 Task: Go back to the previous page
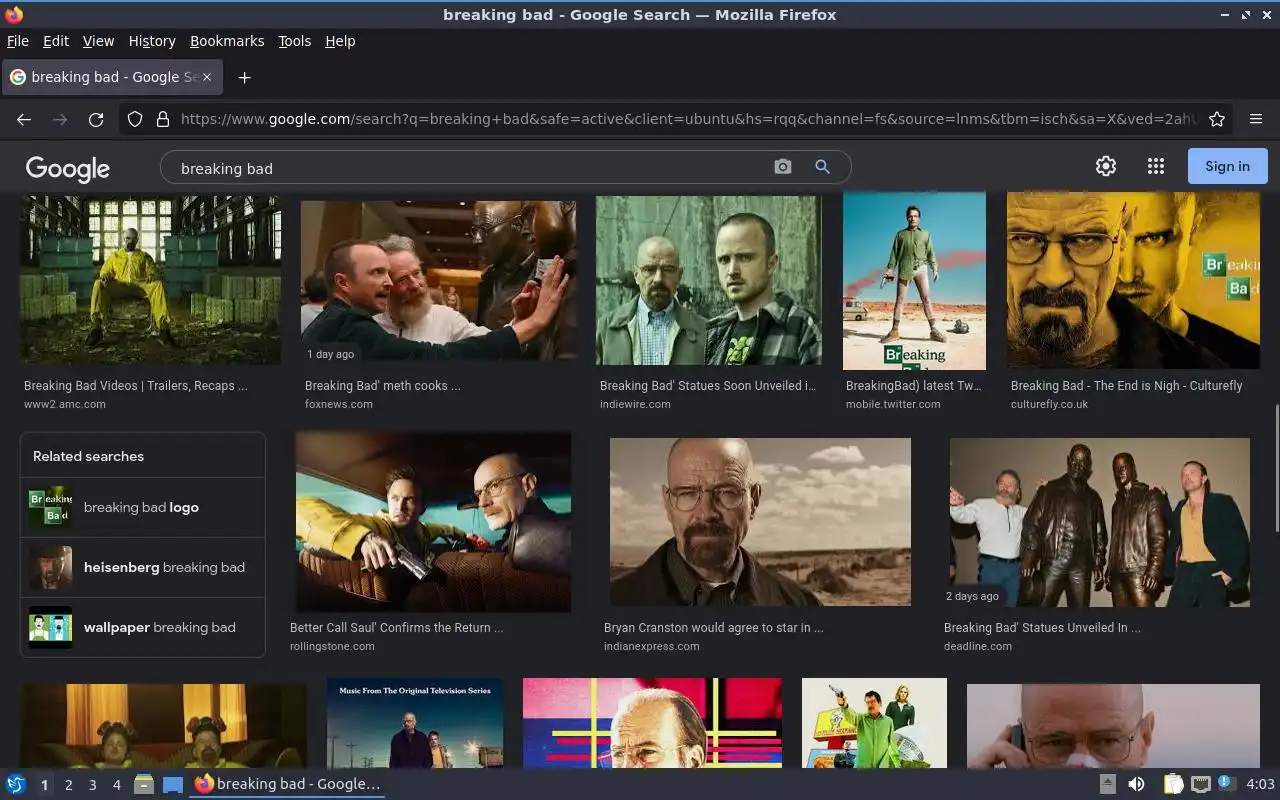[24, 119]
